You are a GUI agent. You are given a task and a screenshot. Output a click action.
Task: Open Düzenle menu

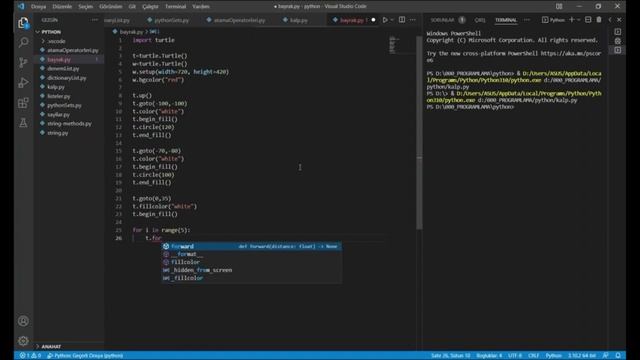pyautogui.click(x=62, y=7)
